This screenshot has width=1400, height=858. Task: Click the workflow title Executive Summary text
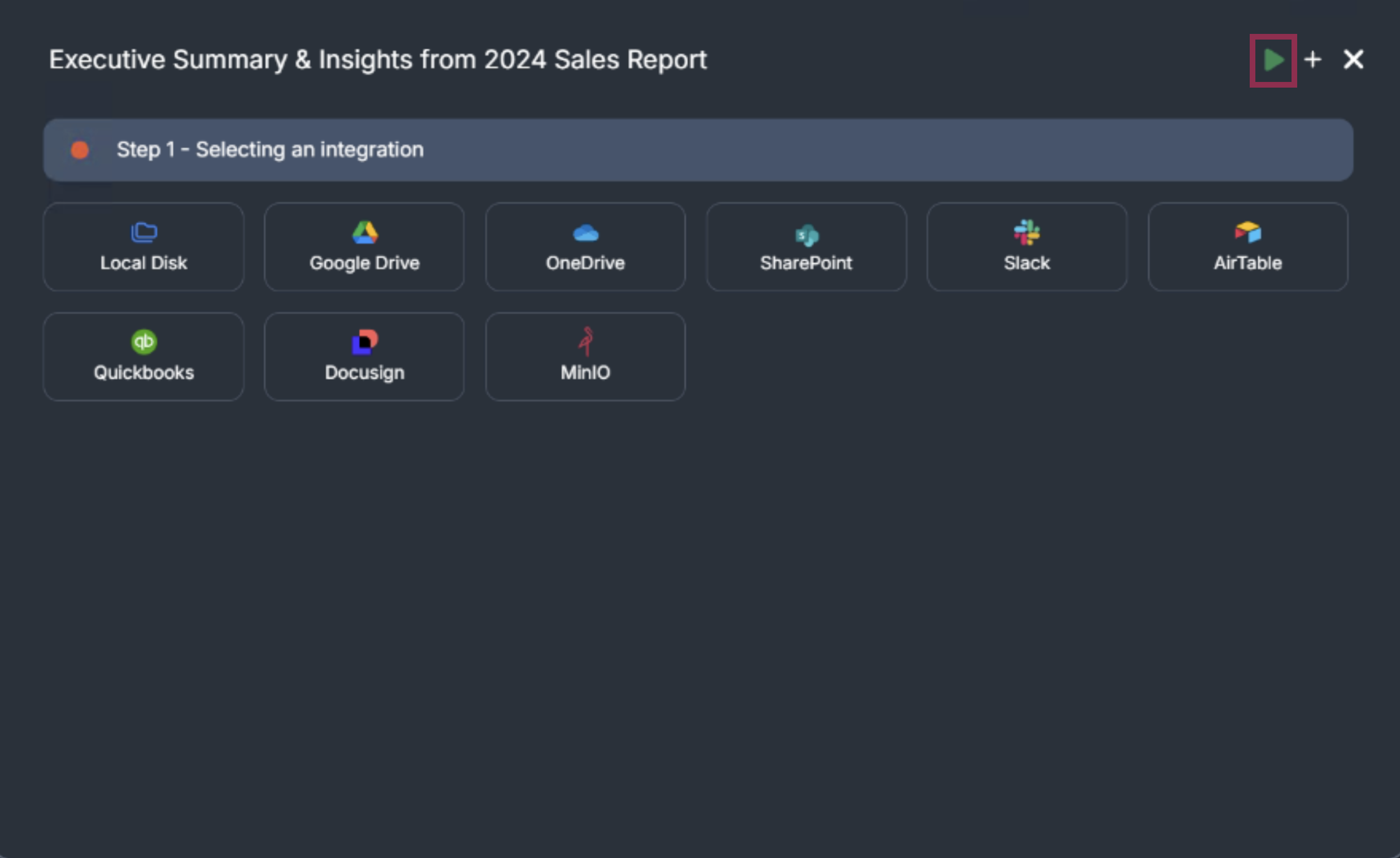[378, 60]
